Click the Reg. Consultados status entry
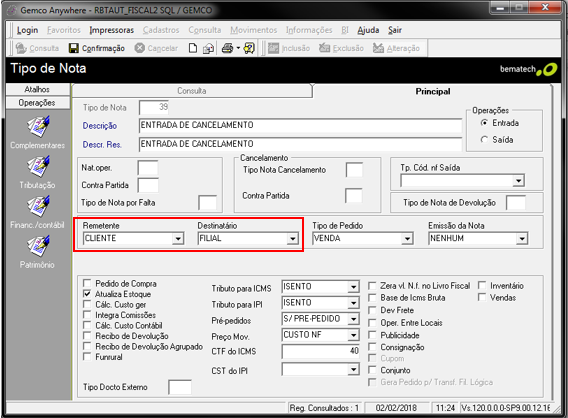The width and height of the screenshot is (568, 418). (324, 408)
